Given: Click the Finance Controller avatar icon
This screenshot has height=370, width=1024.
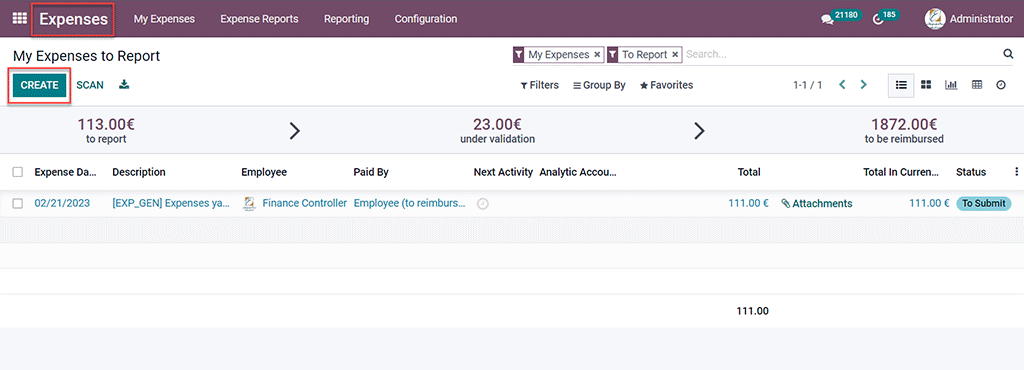Looking at the screenshot, I should (x=249, y=204).
